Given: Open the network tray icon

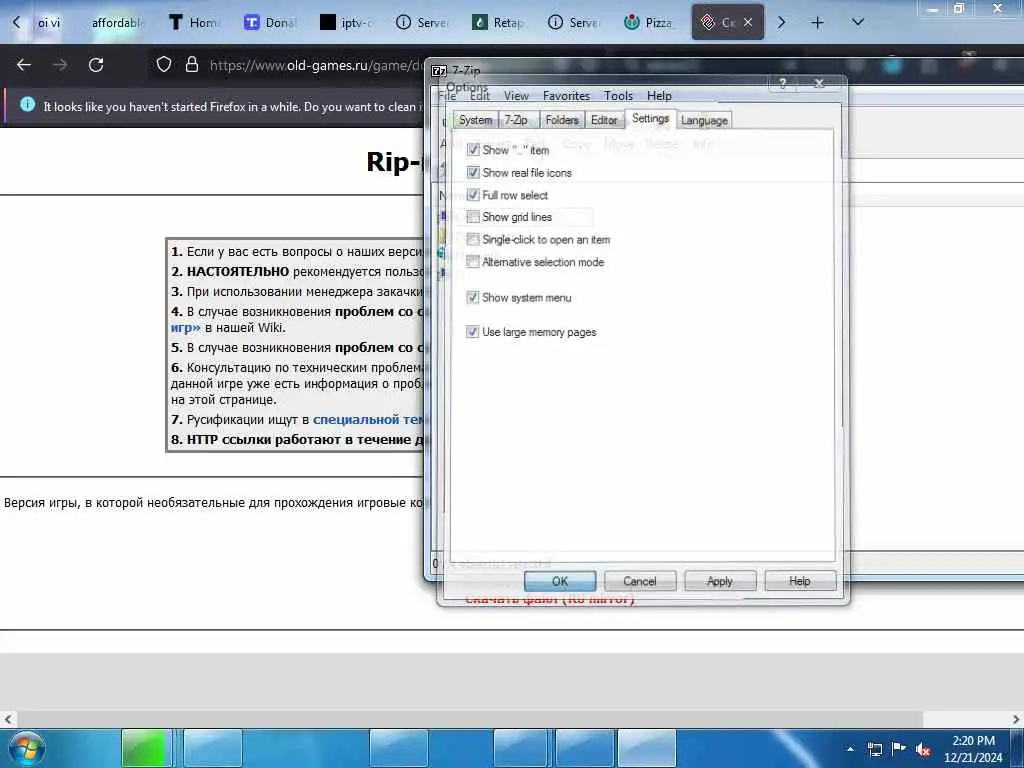Looking at the screenshot, I should click(874, 749).
